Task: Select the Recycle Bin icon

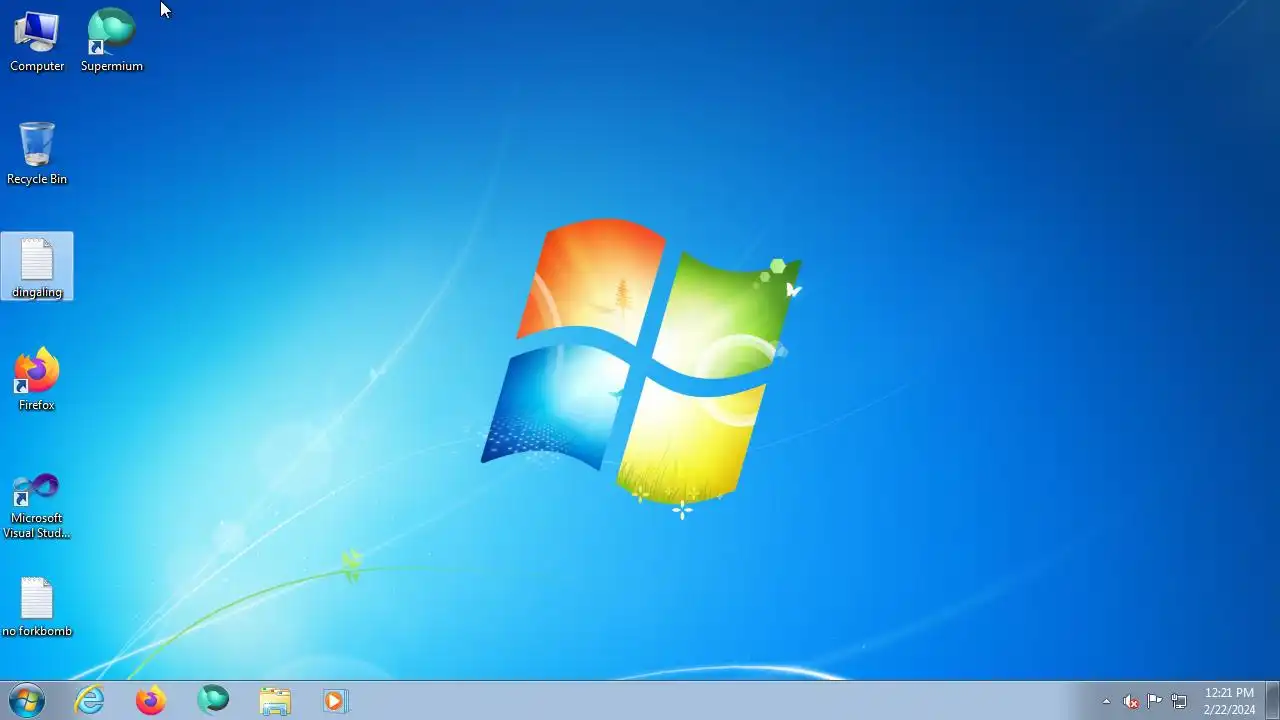Action: (x=37, y=154)
